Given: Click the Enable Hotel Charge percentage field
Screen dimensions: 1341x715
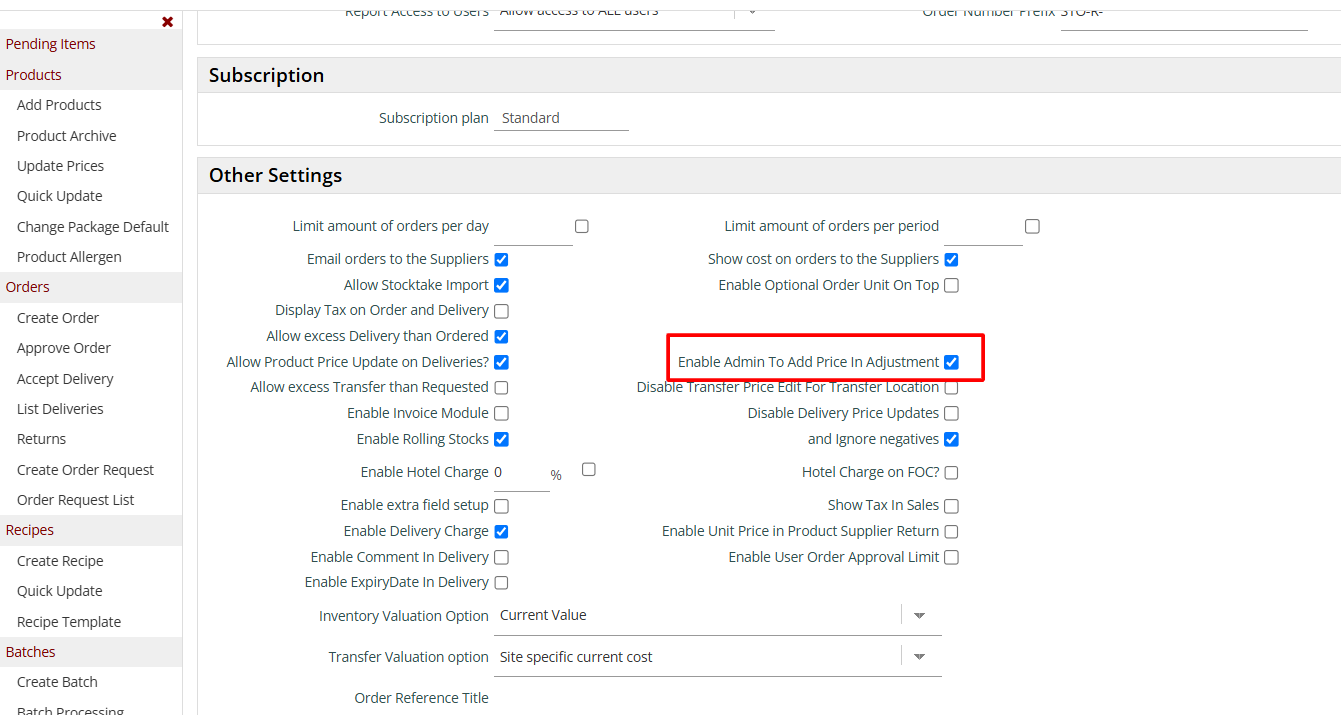Looking at the screenshot, I should point(520,473).
